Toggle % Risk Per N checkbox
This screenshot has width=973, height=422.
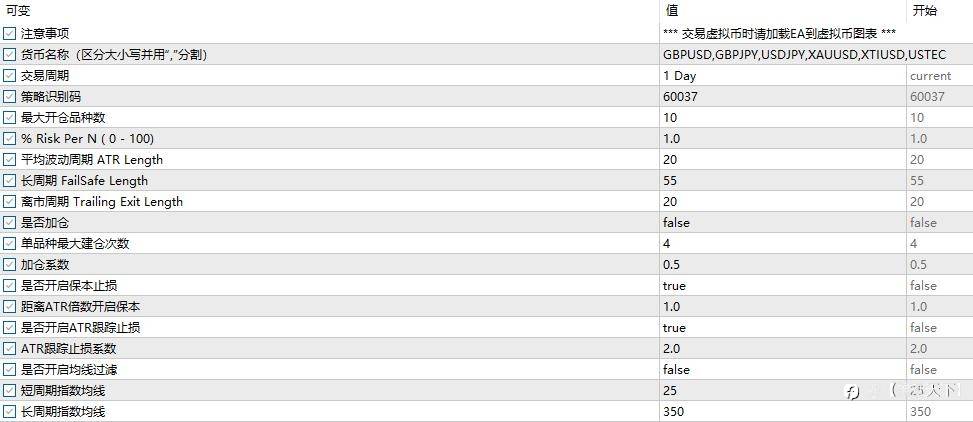[x=9, y=138]
